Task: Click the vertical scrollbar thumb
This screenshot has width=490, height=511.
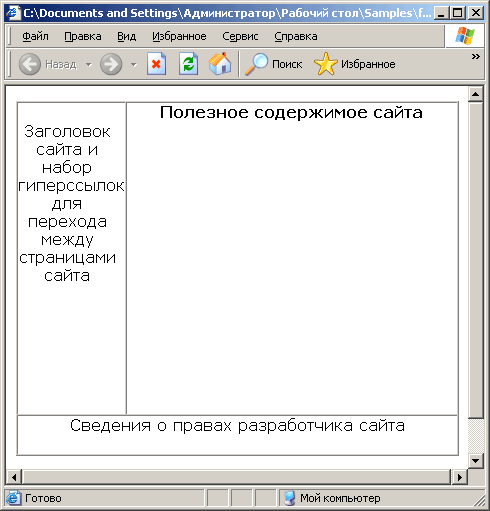Action: tap(476, 260)
